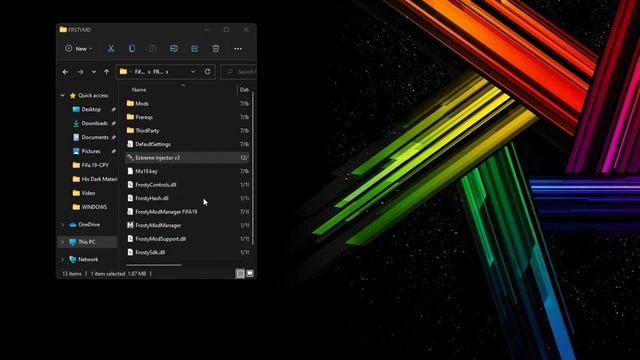The height and width of the screenshot is (360, 640).
Task: Select the FrostyModManager application
Action: [158, 225]
